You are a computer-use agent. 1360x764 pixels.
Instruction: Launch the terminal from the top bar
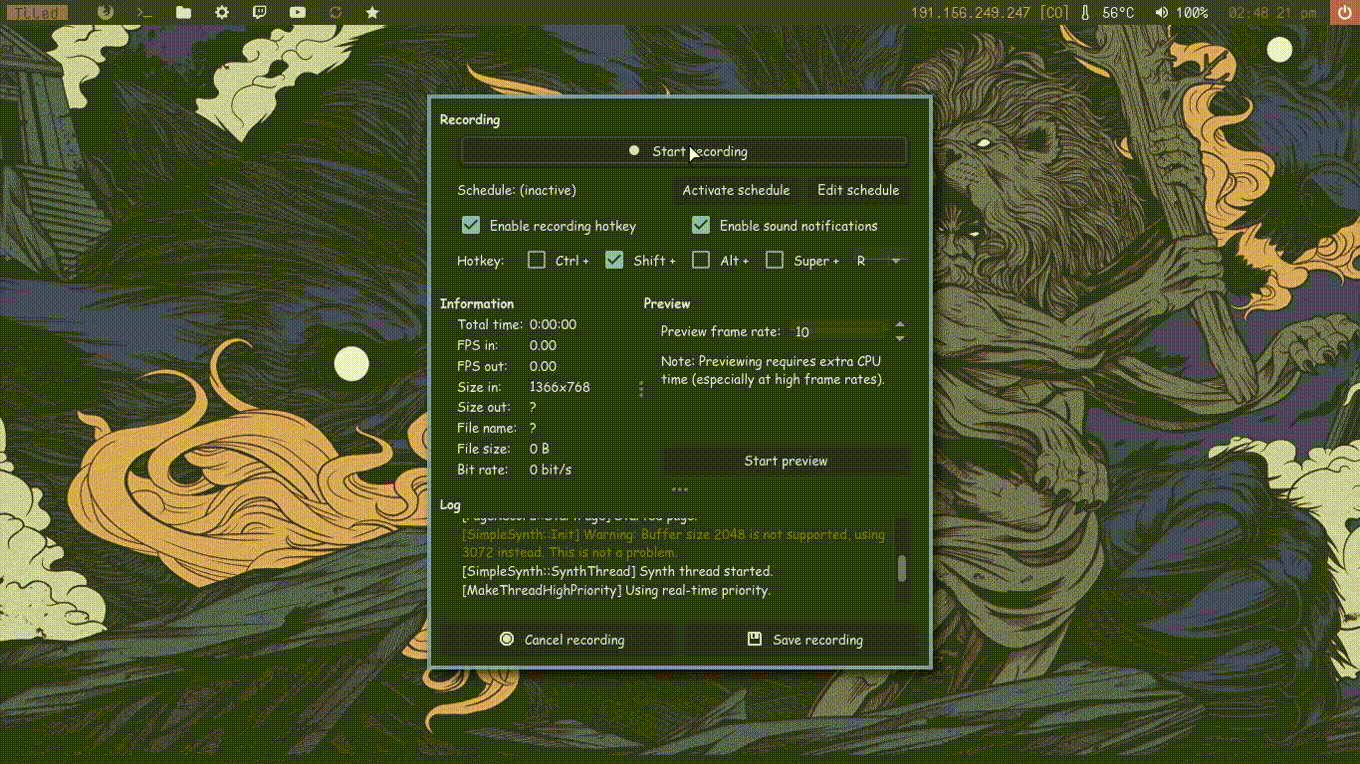[145, 13]
